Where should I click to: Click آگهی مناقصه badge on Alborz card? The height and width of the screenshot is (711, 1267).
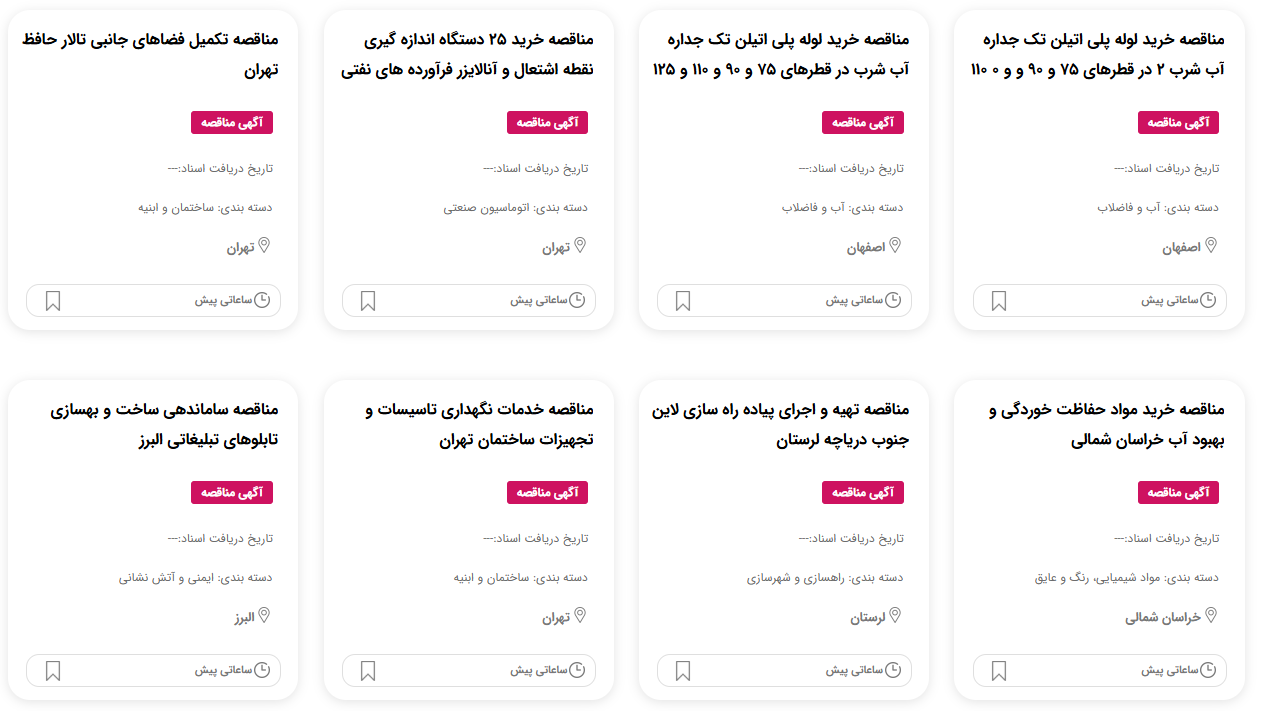[x=232, y=492]
